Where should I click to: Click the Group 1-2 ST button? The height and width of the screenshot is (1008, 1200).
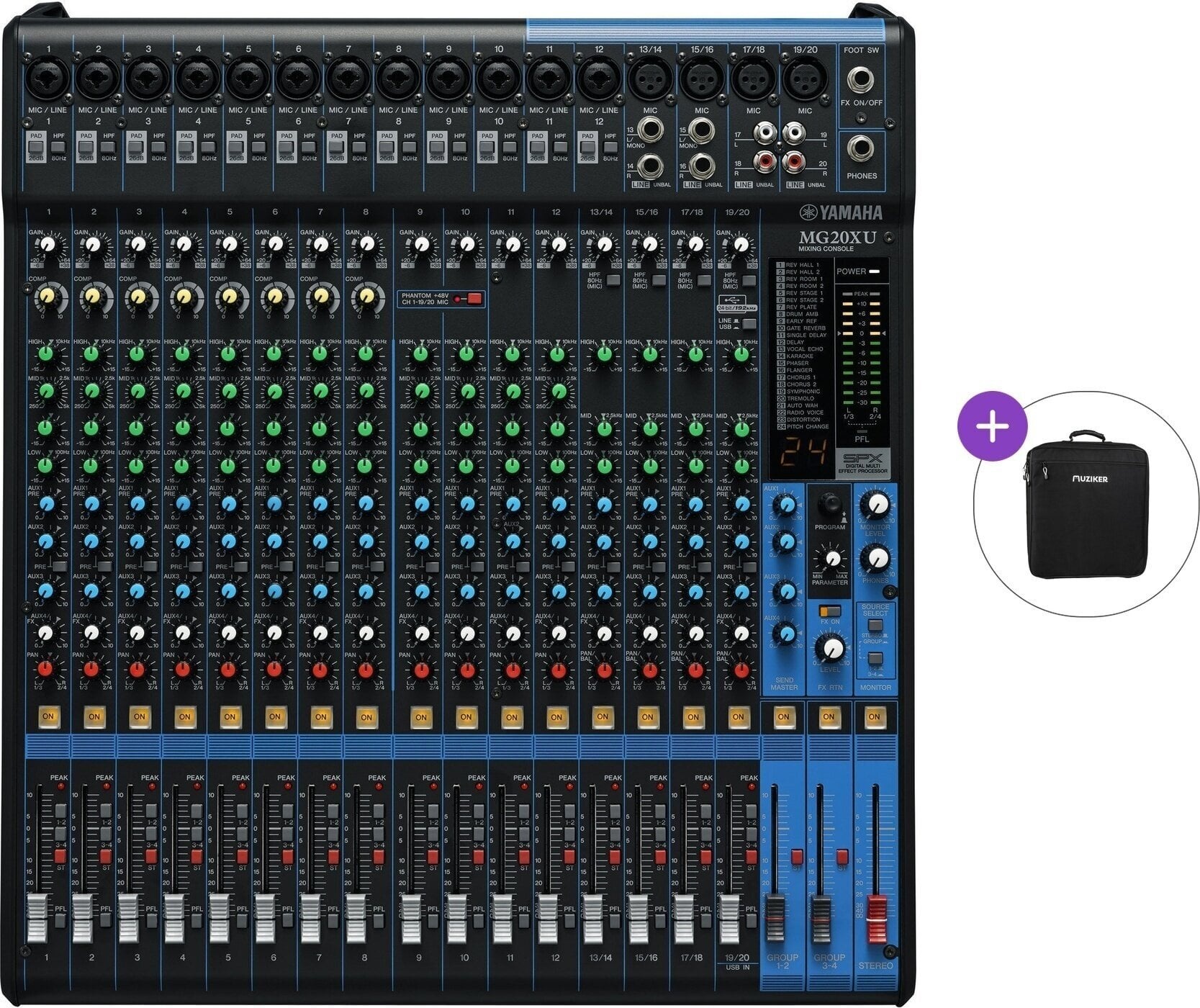pos(797,856)
